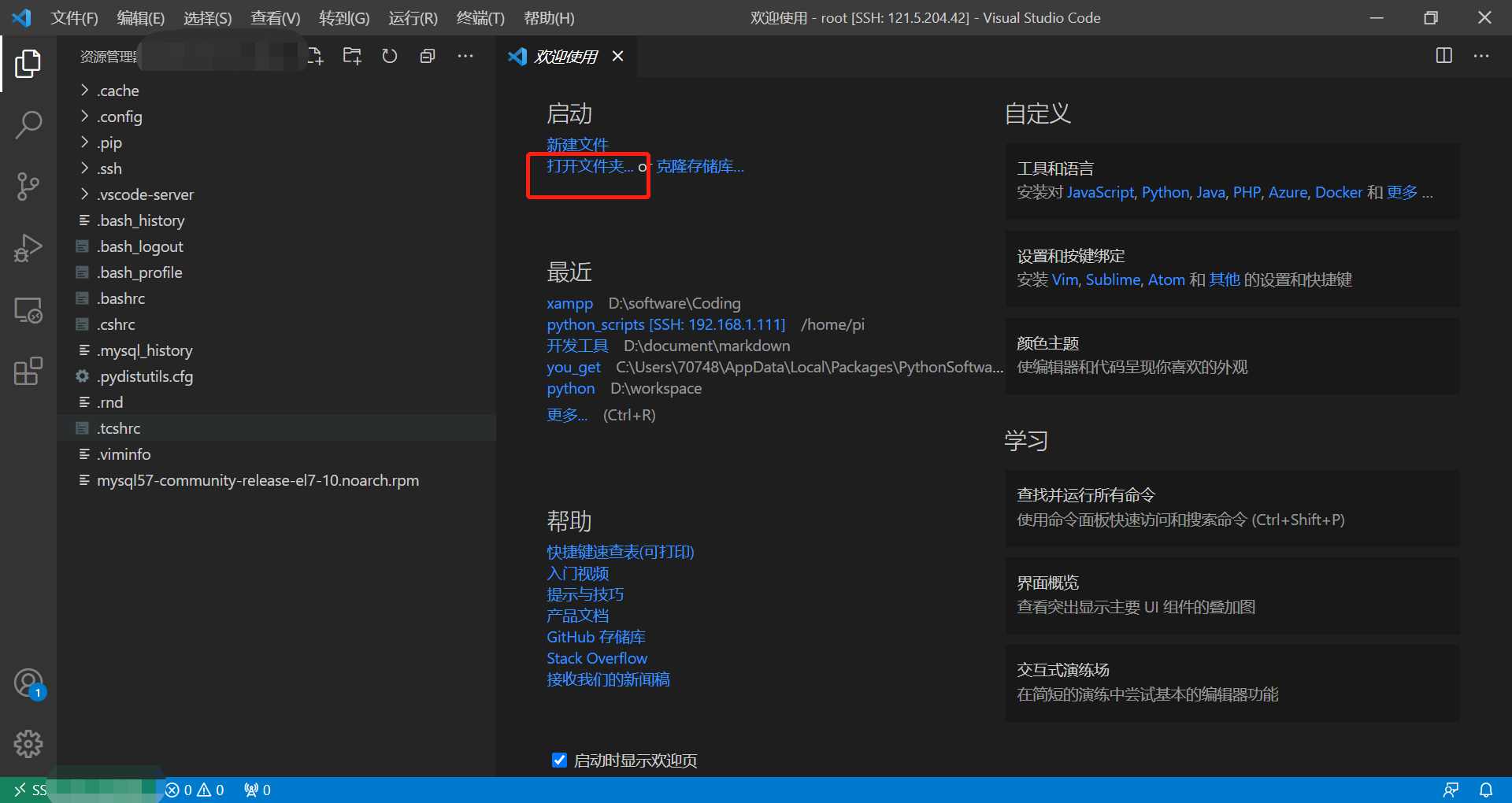
Task: Click the New File icon in explorer toolbar
Action: [315, 56]
